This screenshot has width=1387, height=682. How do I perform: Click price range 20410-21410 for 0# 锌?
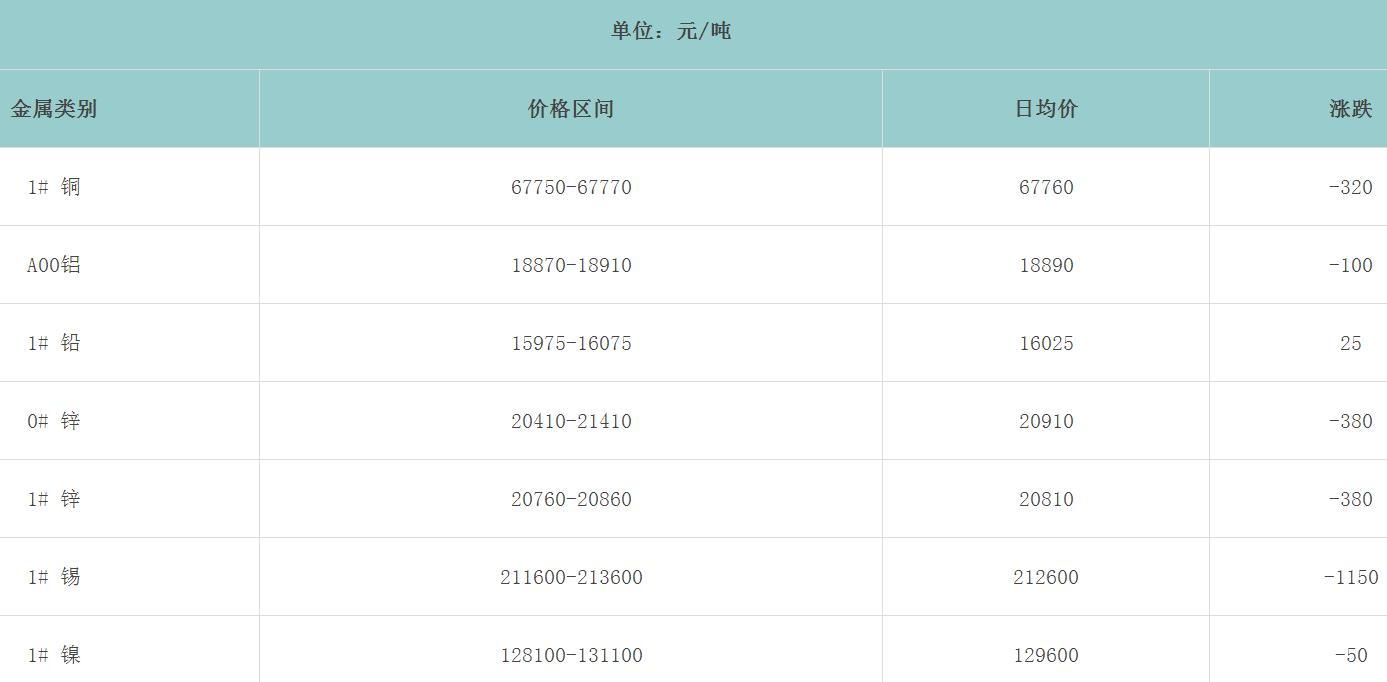point(571,421)
